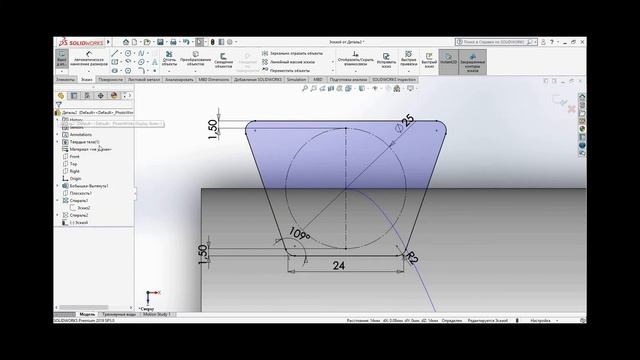Viewport: 640px width, 360px height.
Task: Expand the Спираль2 tree node
Action: pyautogui.click(x=58, y=215)
